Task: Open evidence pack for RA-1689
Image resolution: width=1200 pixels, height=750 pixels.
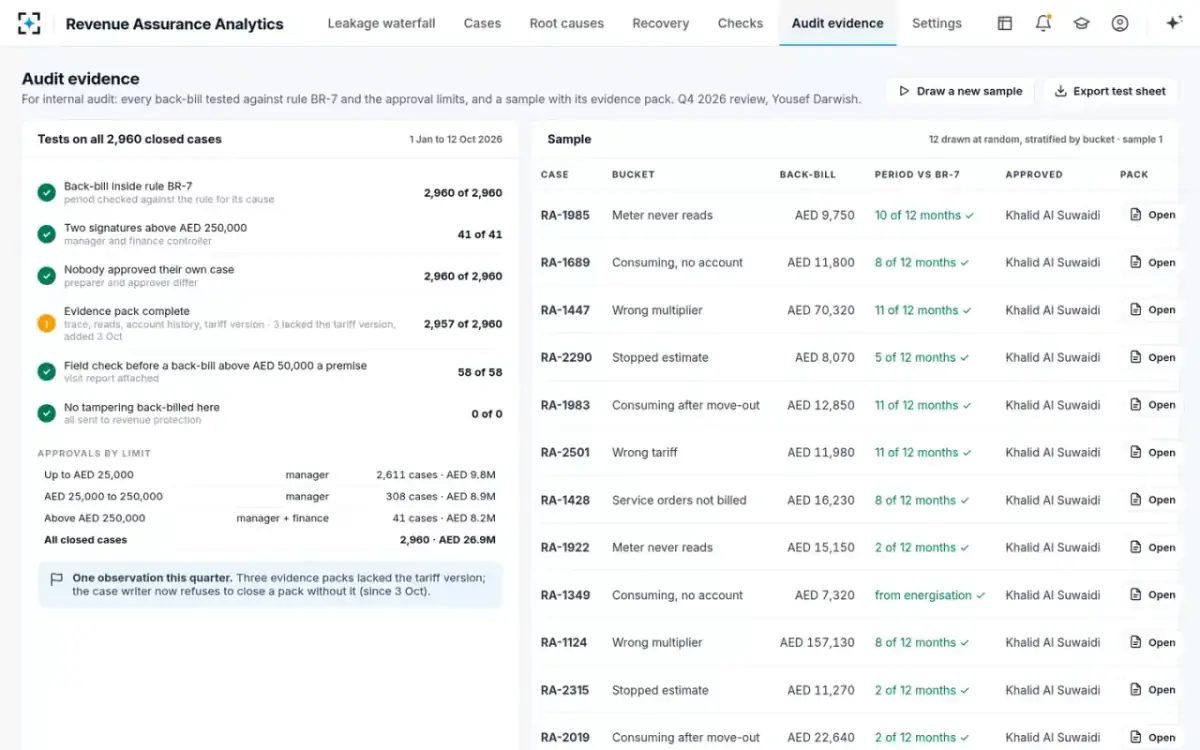Action: [1152, 262]
